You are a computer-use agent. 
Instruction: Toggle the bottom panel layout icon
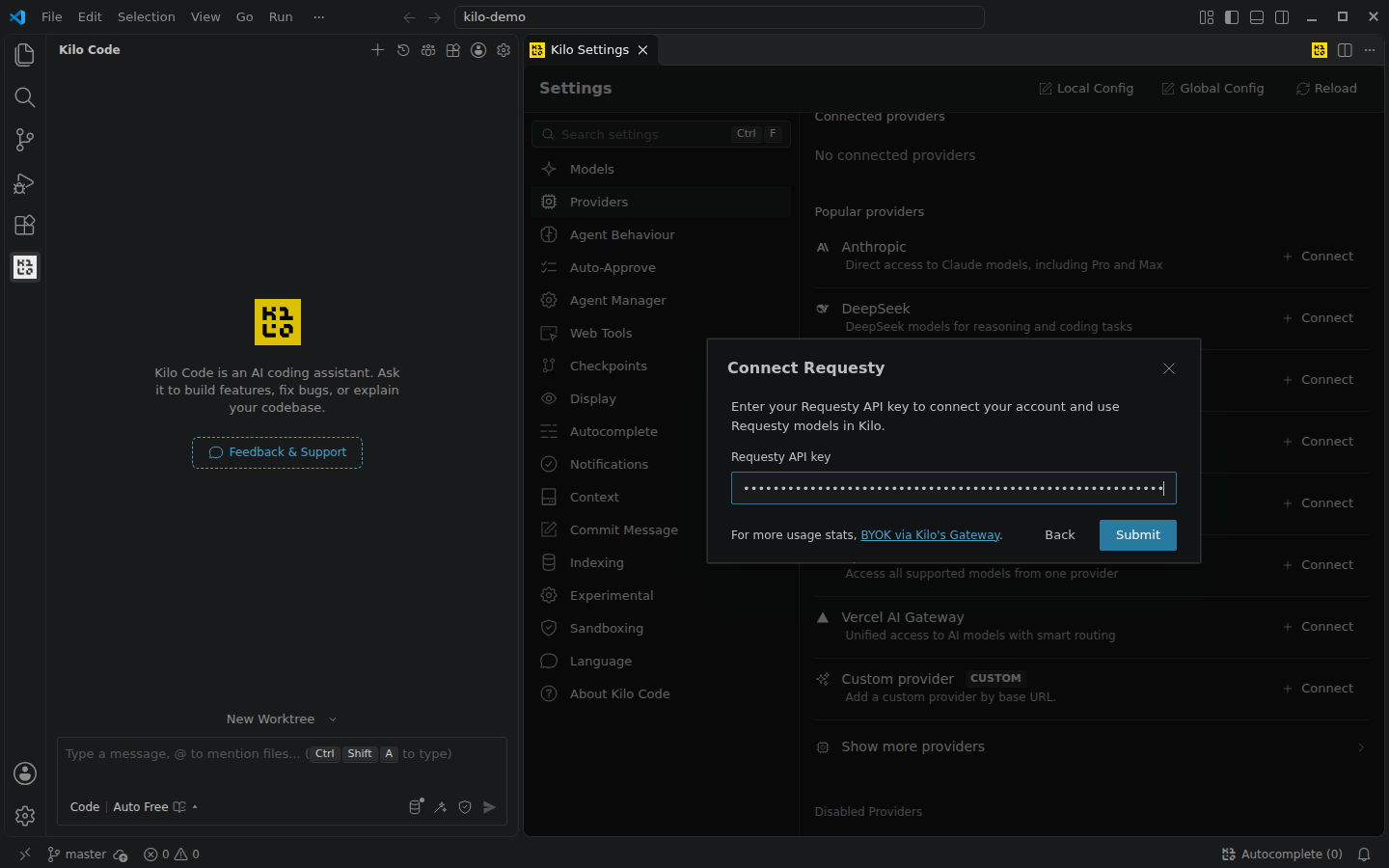coord(1257,17)
